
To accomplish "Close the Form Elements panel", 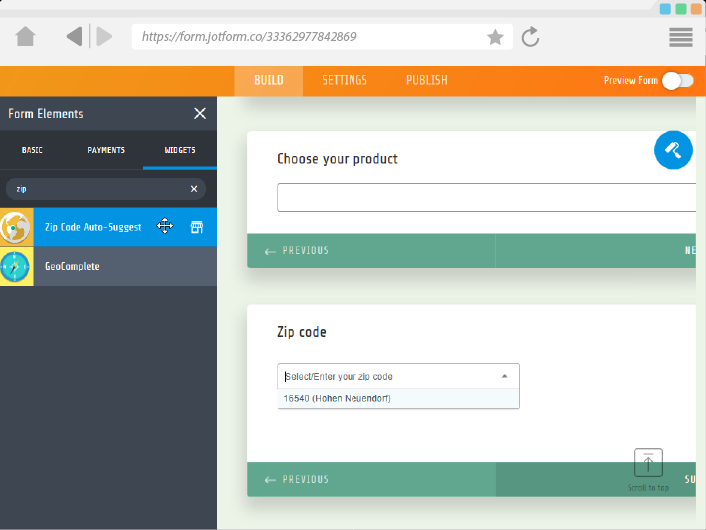I will coord(200,114).
